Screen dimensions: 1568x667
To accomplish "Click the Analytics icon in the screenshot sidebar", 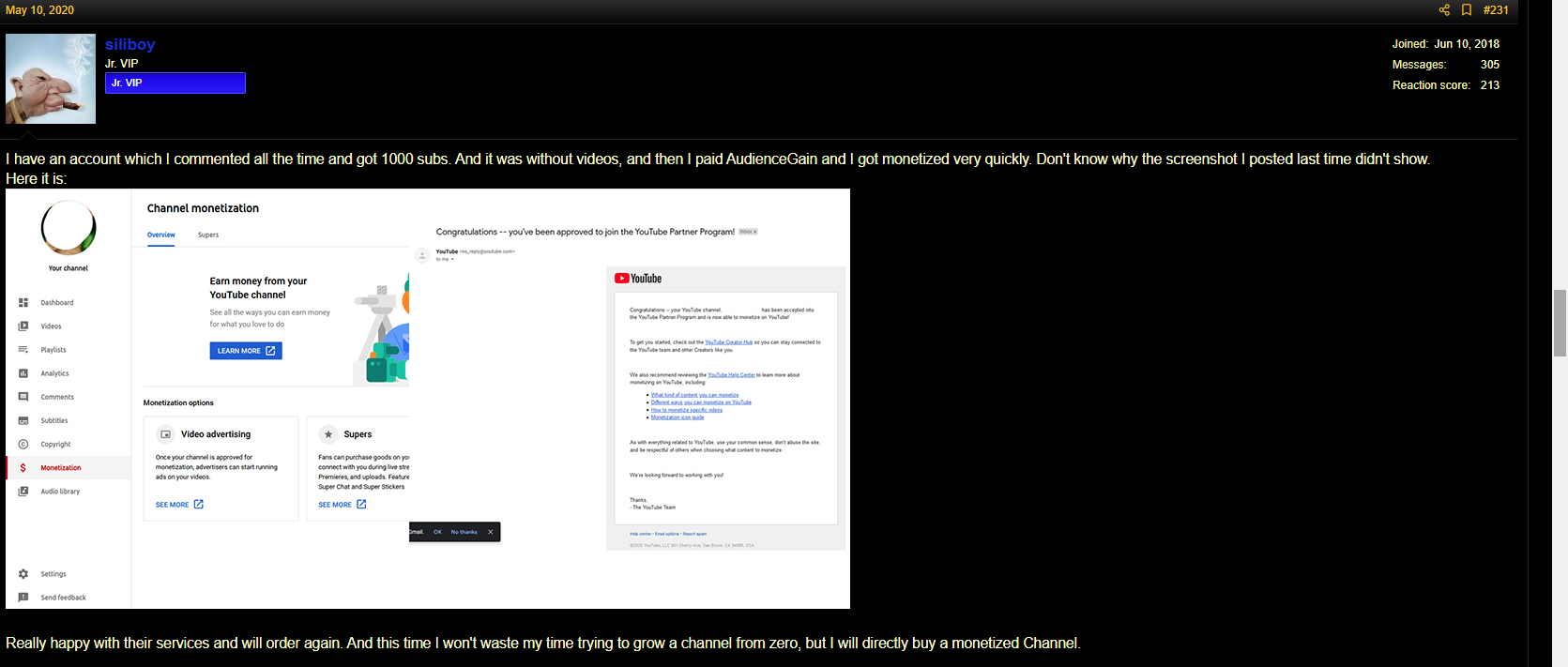I will click(x=23, y=373).
